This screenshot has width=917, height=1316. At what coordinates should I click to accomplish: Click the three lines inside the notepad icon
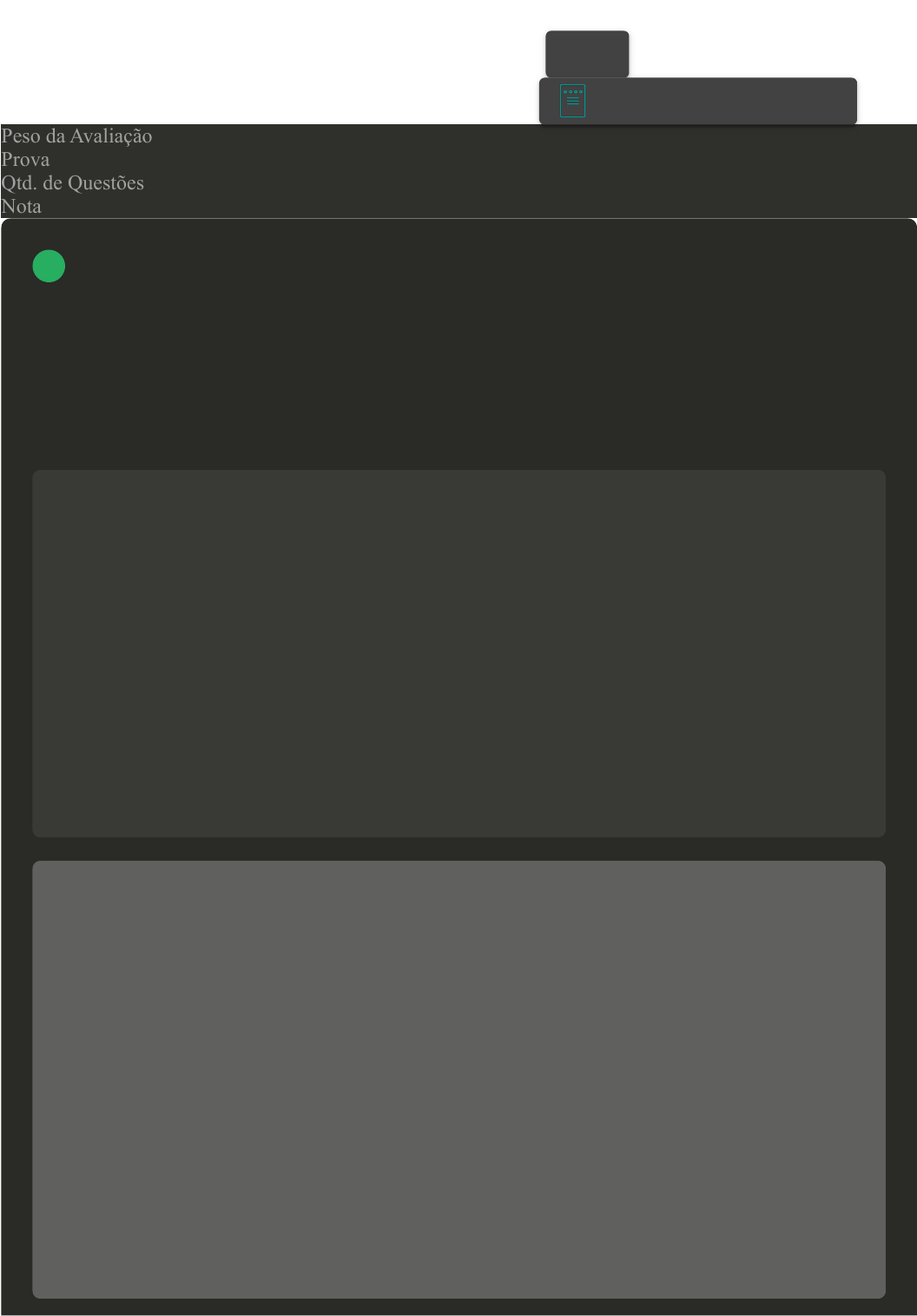572,101
